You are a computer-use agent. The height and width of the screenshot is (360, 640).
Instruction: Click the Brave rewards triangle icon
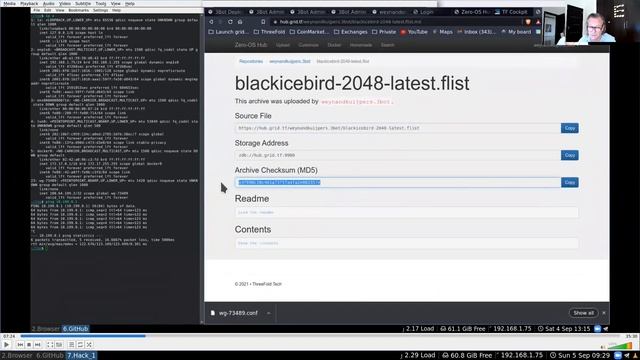coord(538,22)
